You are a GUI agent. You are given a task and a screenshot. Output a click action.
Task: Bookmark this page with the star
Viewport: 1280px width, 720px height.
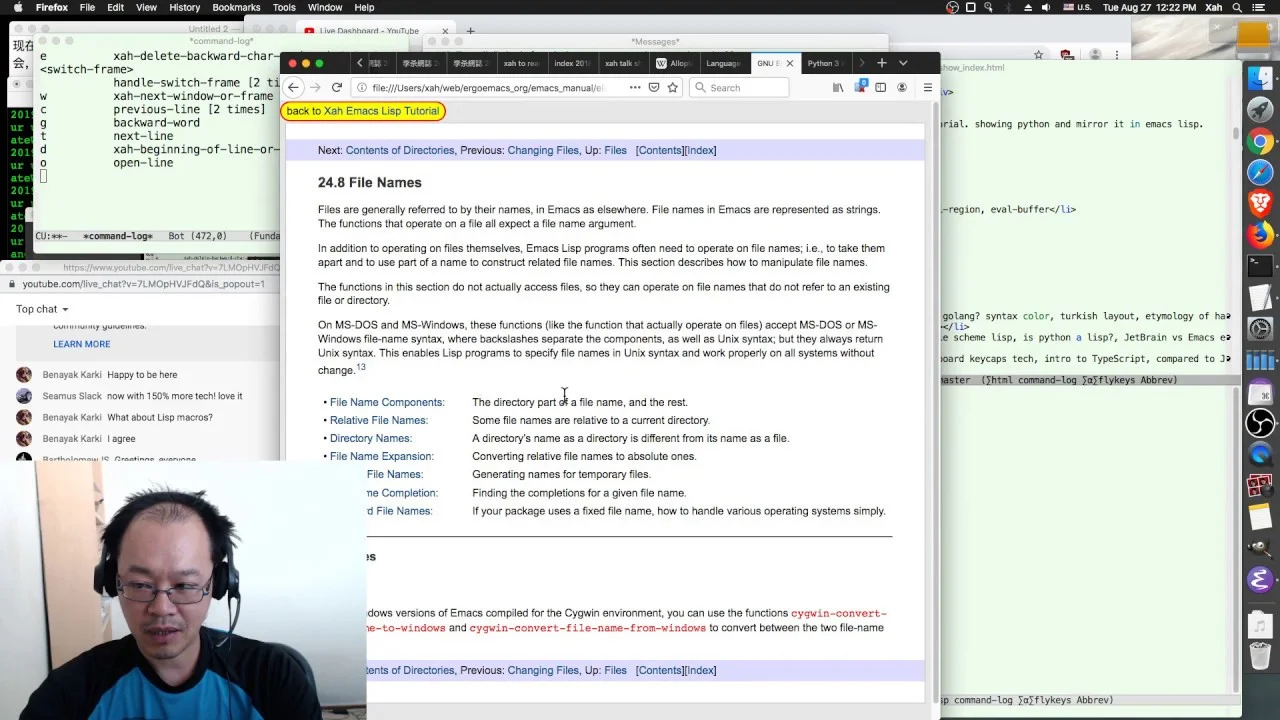tap(673, 88)
